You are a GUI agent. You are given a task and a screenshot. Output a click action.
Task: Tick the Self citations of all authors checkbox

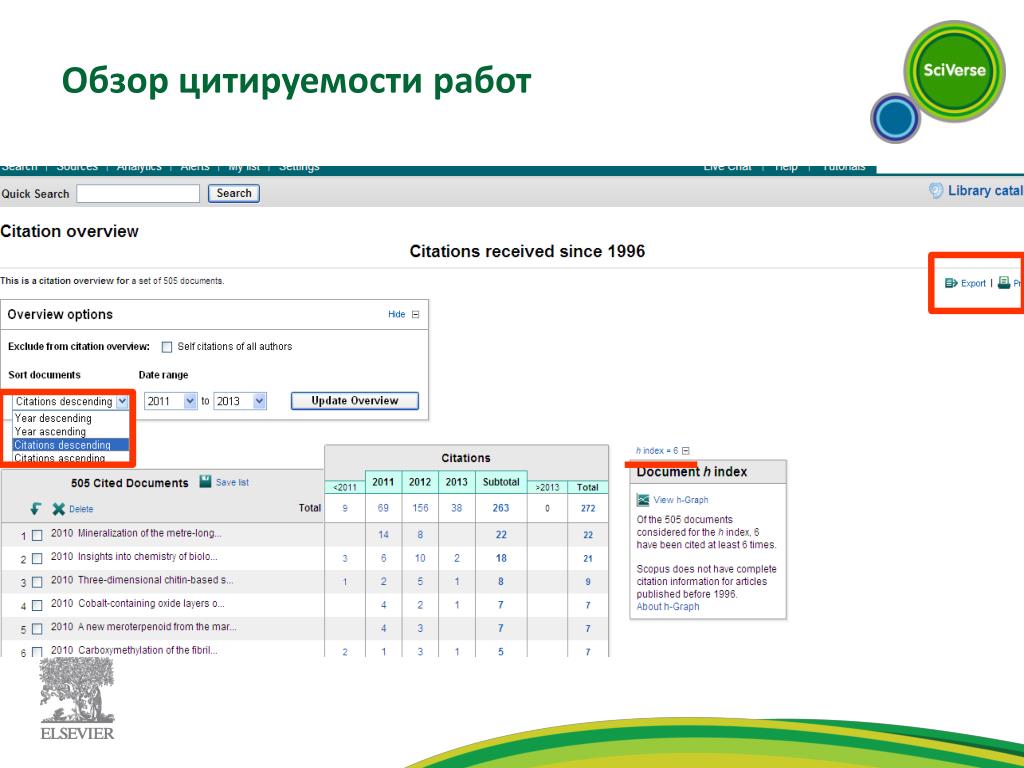click(167, 347)
